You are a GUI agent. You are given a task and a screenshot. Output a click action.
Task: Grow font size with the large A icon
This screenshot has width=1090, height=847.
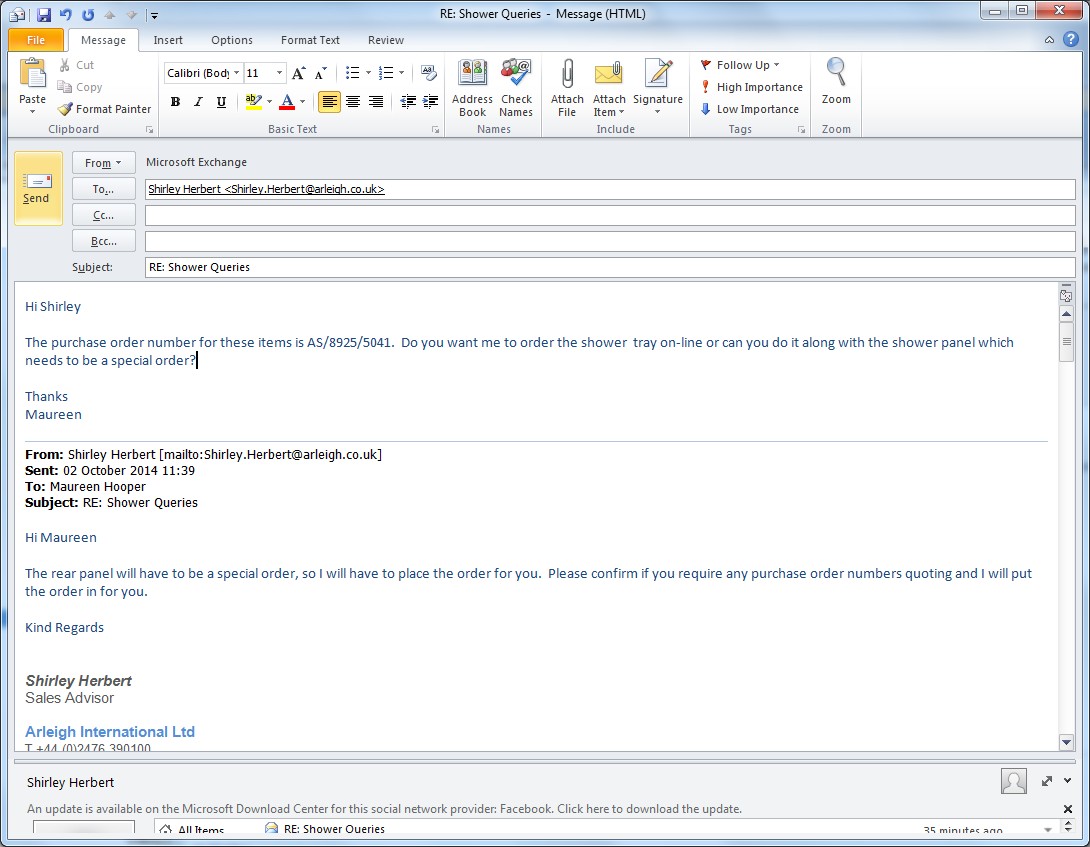pos(298,73)
